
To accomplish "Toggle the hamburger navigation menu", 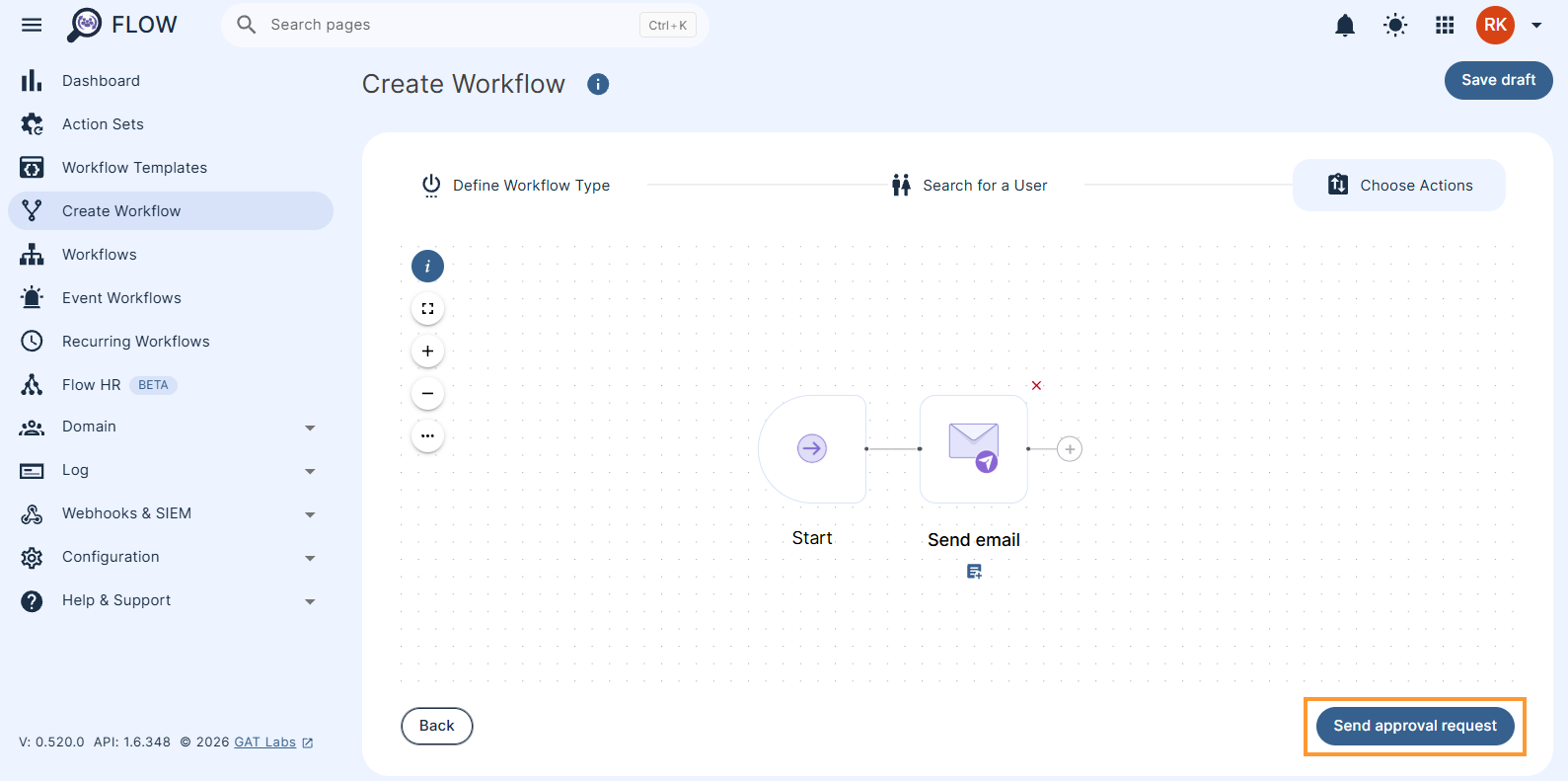I will tap(32, 25).
